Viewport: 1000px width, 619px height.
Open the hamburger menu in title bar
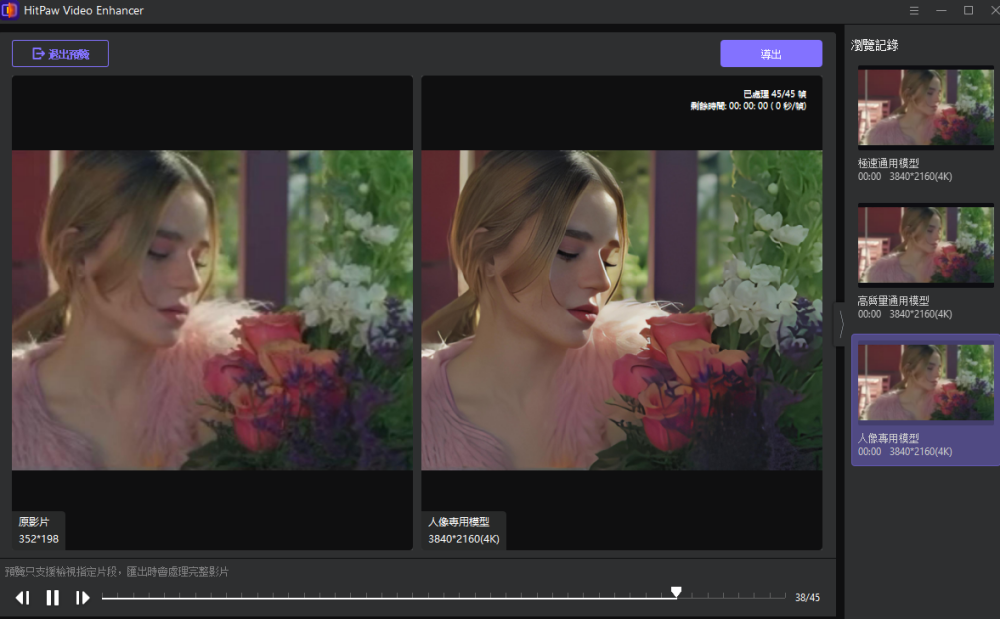(914, 10)
